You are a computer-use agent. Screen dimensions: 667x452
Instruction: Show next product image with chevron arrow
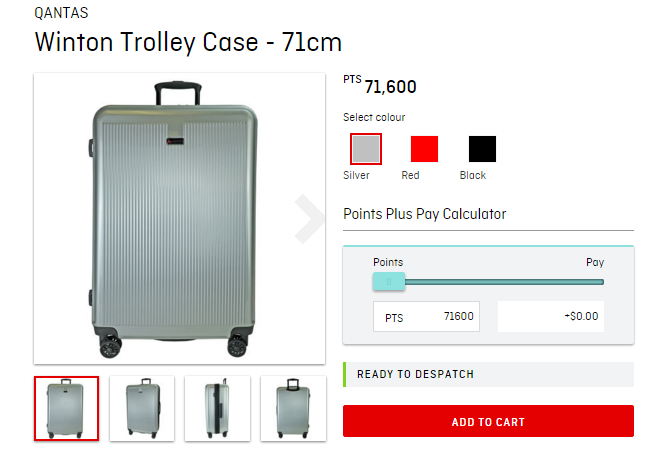309,219
